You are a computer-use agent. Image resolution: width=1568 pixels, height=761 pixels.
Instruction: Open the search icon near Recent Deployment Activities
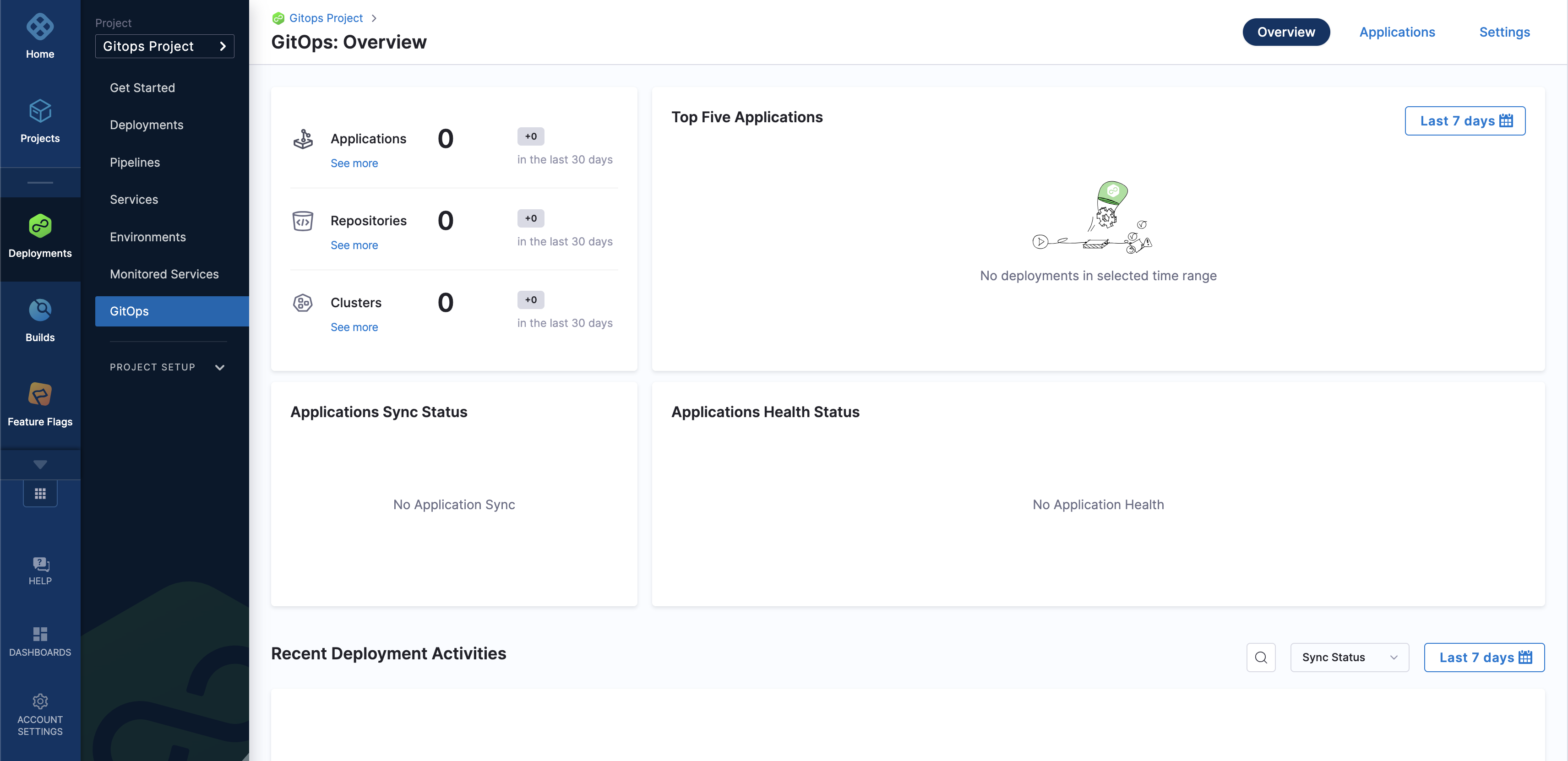[x=1261, y=658]
